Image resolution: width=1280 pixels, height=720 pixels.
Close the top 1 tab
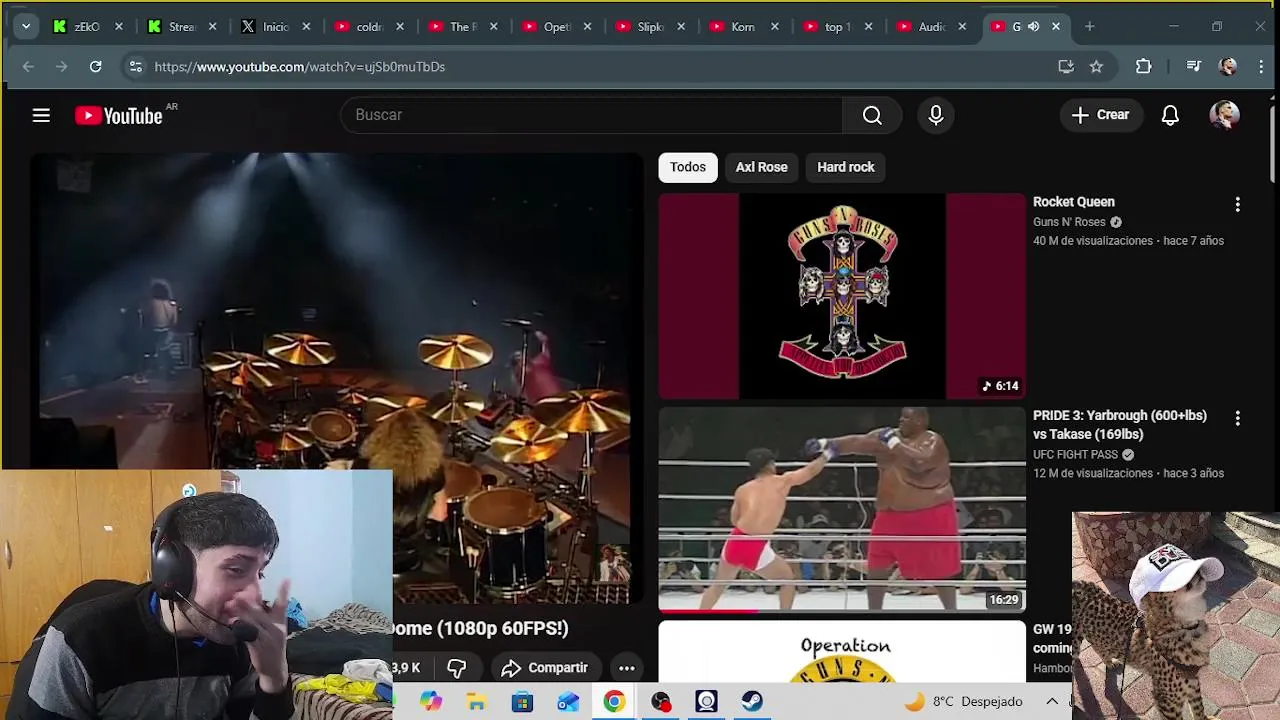click(x=868, y=27)
